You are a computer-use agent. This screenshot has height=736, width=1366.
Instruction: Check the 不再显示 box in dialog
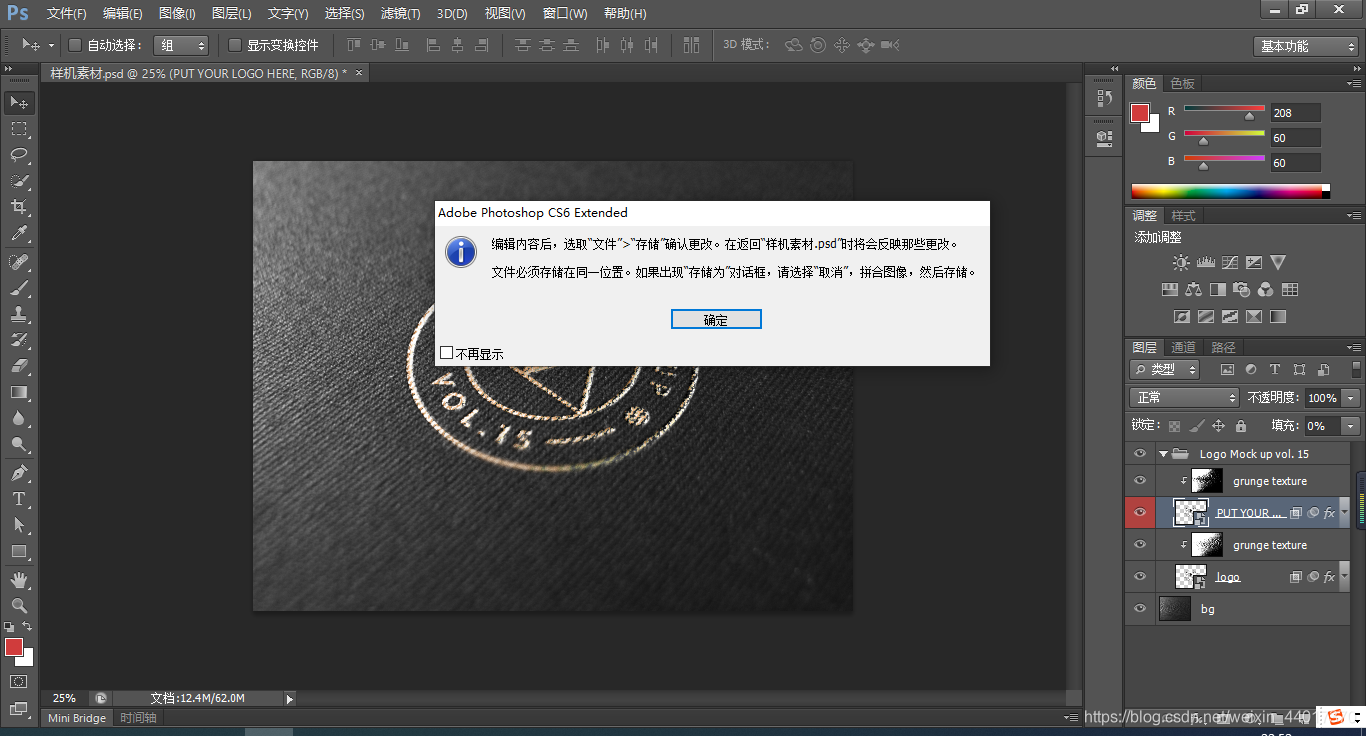coord(446,353)
